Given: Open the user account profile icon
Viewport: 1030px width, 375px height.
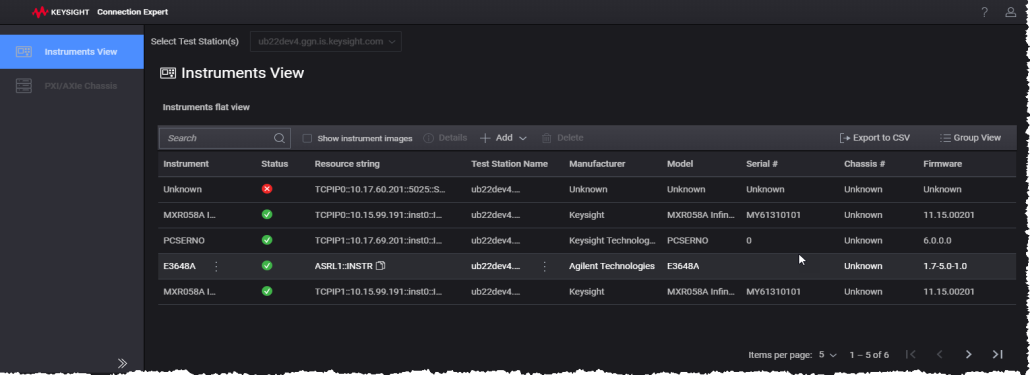Looking at the screenshot, I should (x=1010, y=12).
